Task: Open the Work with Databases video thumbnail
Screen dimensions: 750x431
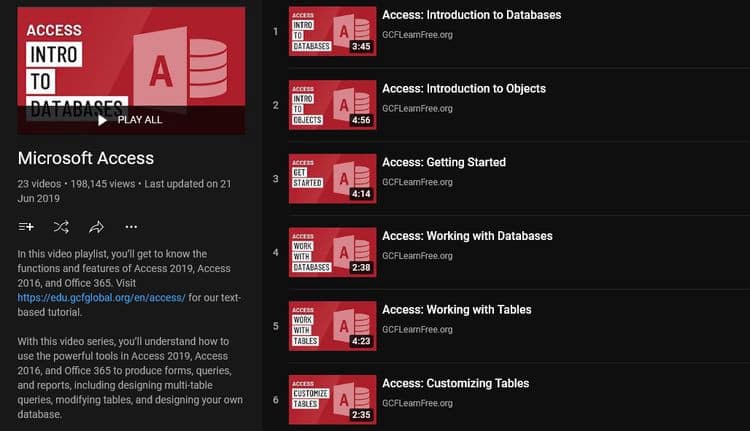Action: (332, 252)
